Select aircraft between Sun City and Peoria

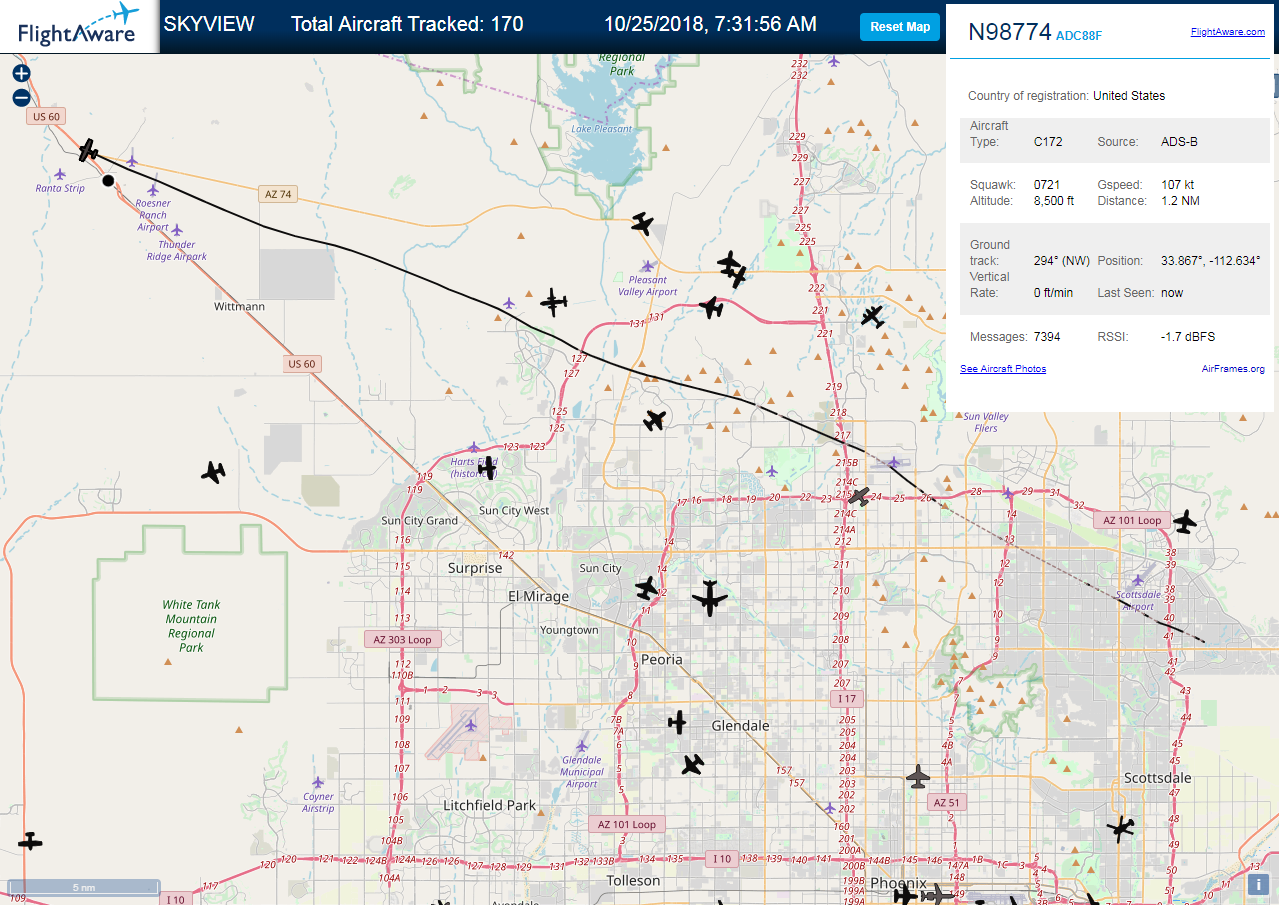pyautogui.click(x=647, y=587)
